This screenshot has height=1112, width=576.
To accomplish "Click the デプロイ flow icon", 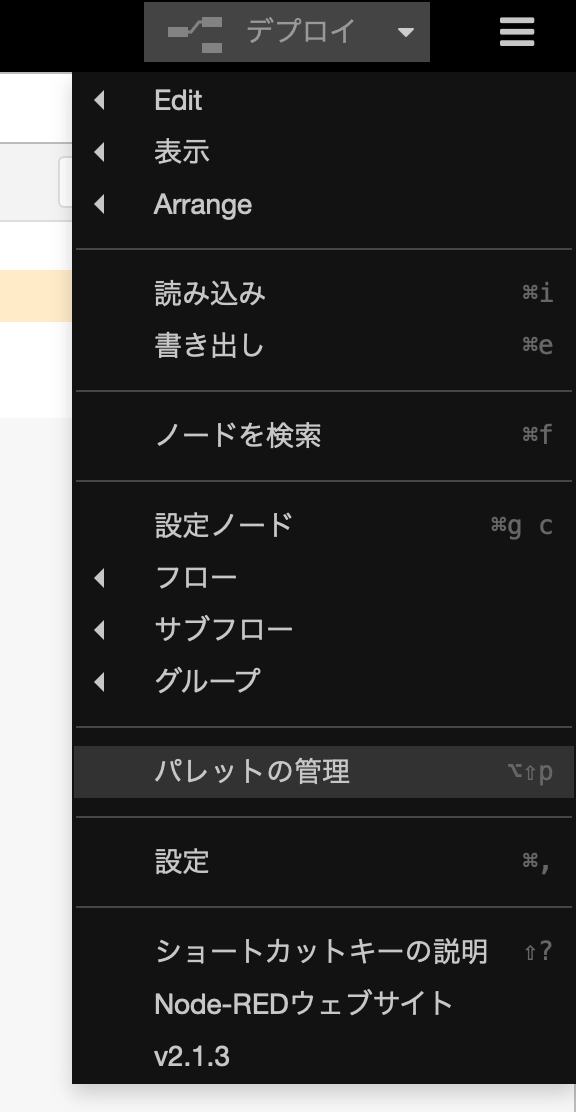I will pyautogui.click(x=195, y=35).
